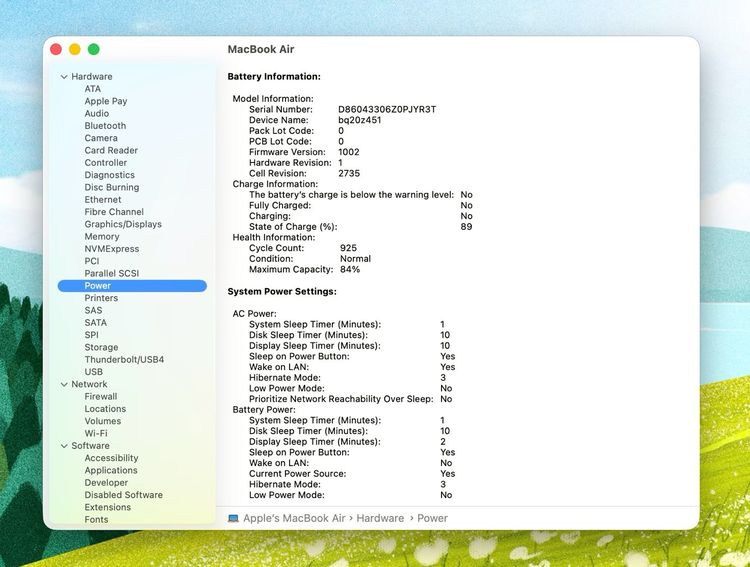Click the Current Power Source label
This screenshot has width=750, height=567.
click(298, 474)
